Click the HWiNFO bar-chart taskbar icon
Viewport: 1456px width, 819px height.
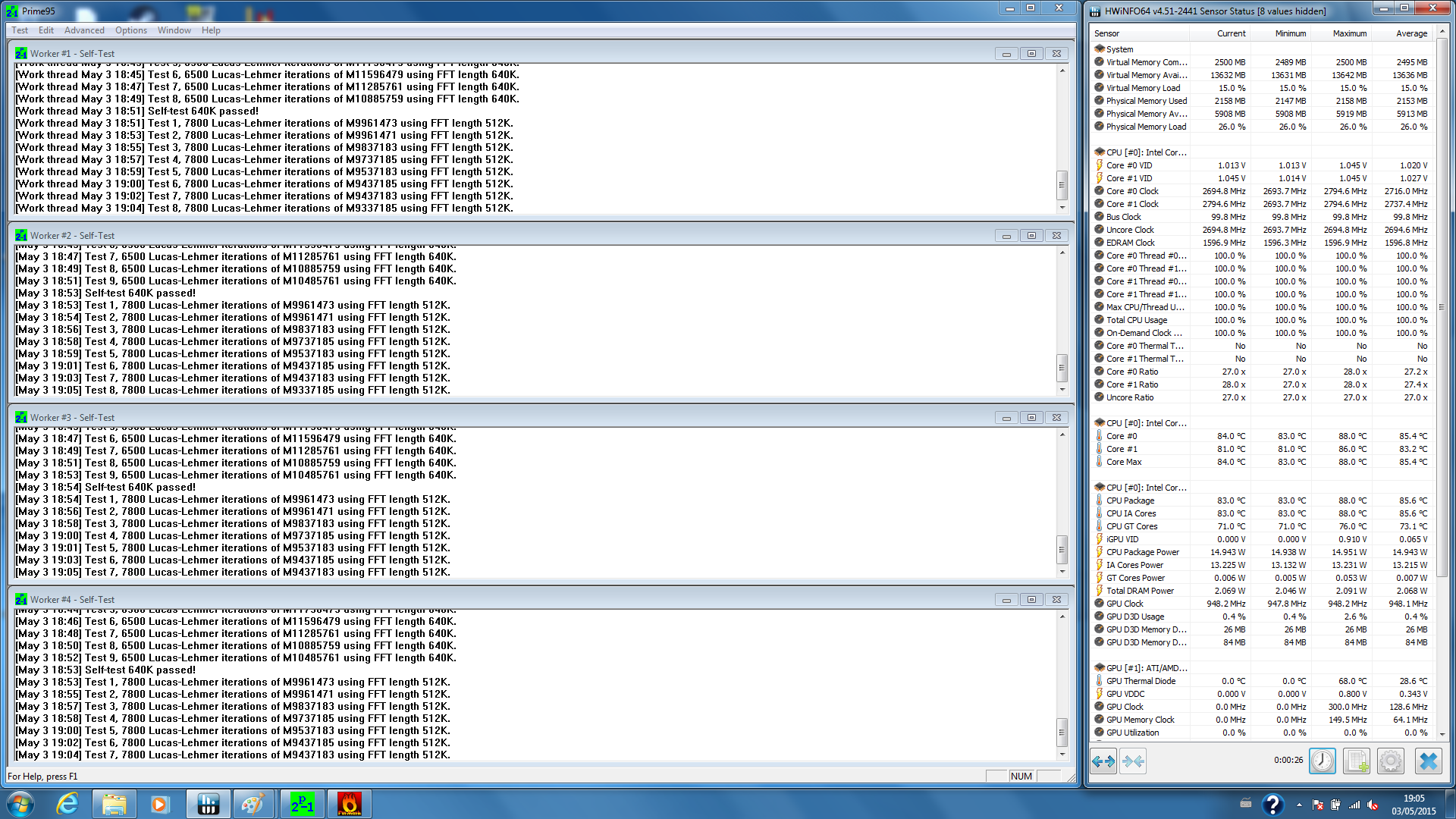(x=208, y=804)
